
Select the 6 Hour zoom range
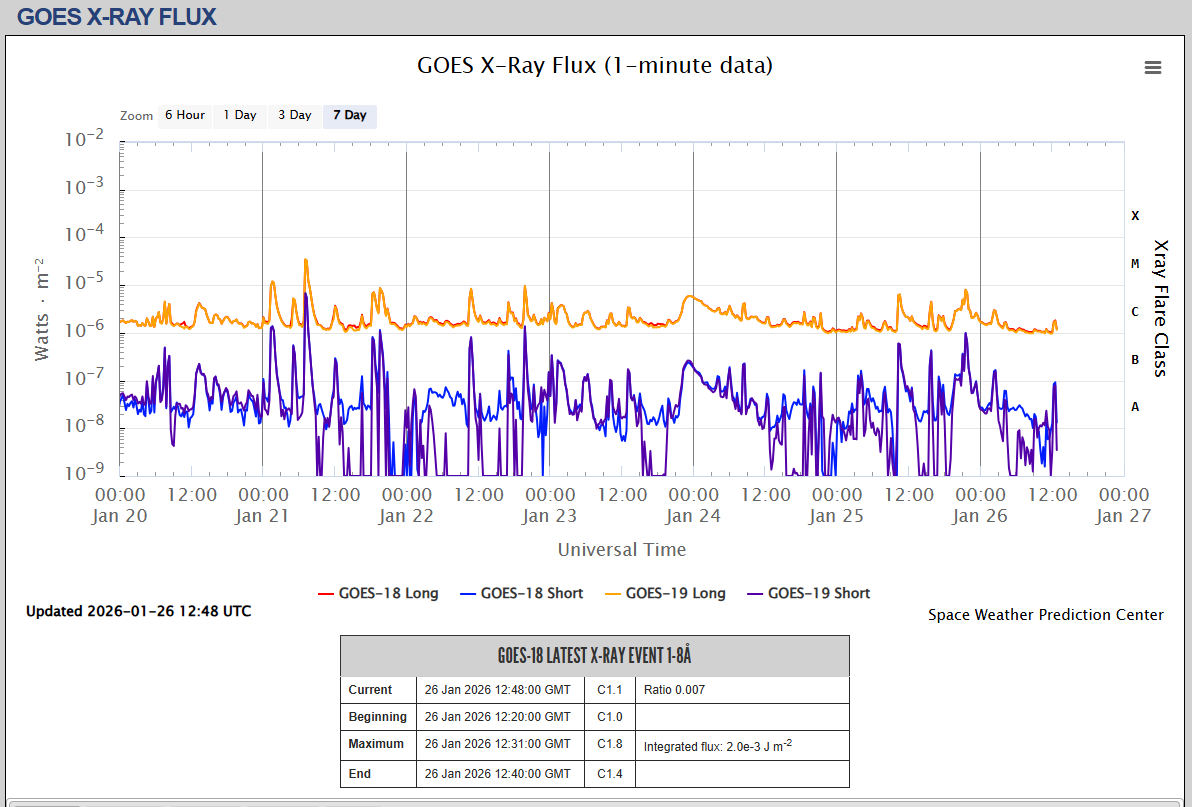[x=184, y=115]
